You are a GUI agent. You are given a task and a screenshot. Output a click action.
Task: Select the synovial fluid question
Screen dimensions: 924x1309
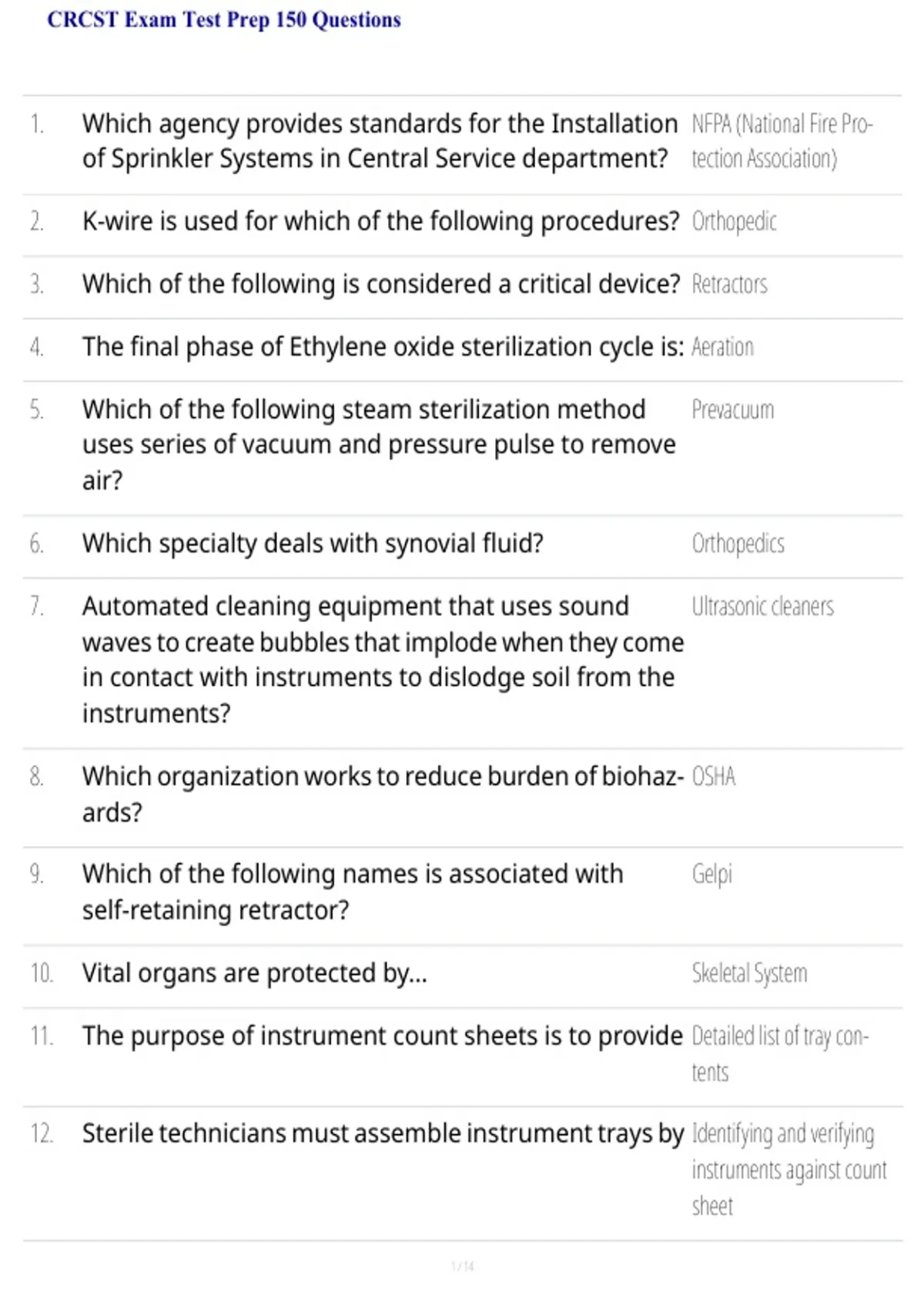tap(313, 544)
